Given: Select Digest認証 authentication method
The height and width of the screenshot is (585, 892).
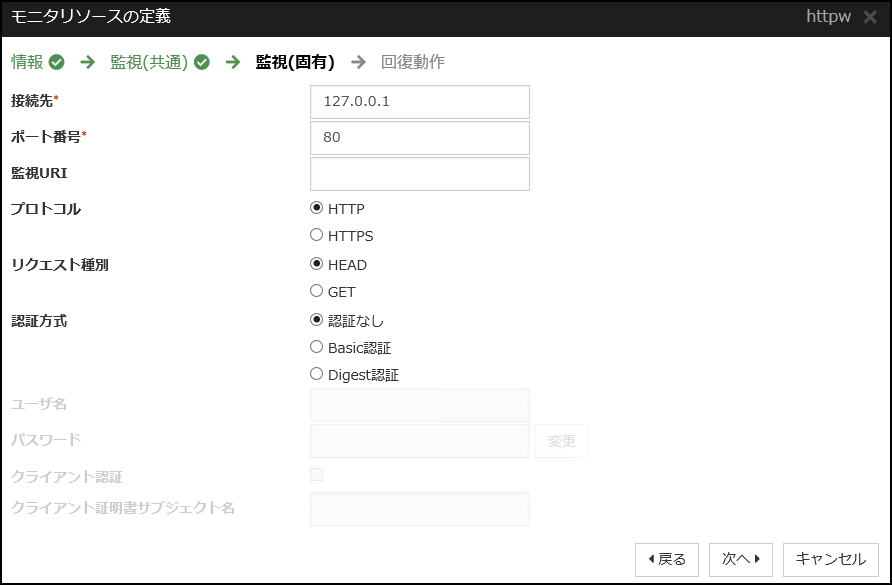Looking at the screenshot, I should click(317, 375).
